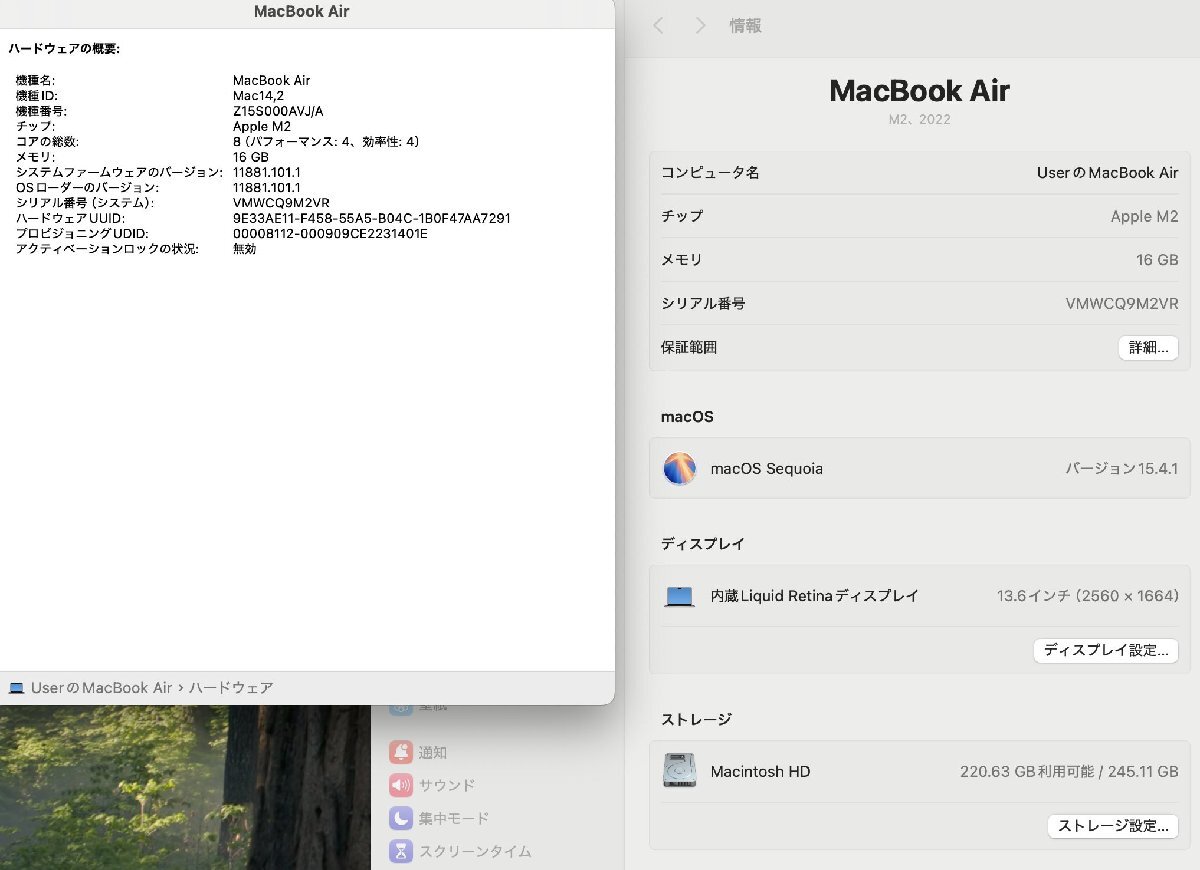1200x870 pixels.
Task: Click the serial number VMWCQ9M2VR in the 情報 pane
Action: pyautogui.click(x=1122, y=303)
